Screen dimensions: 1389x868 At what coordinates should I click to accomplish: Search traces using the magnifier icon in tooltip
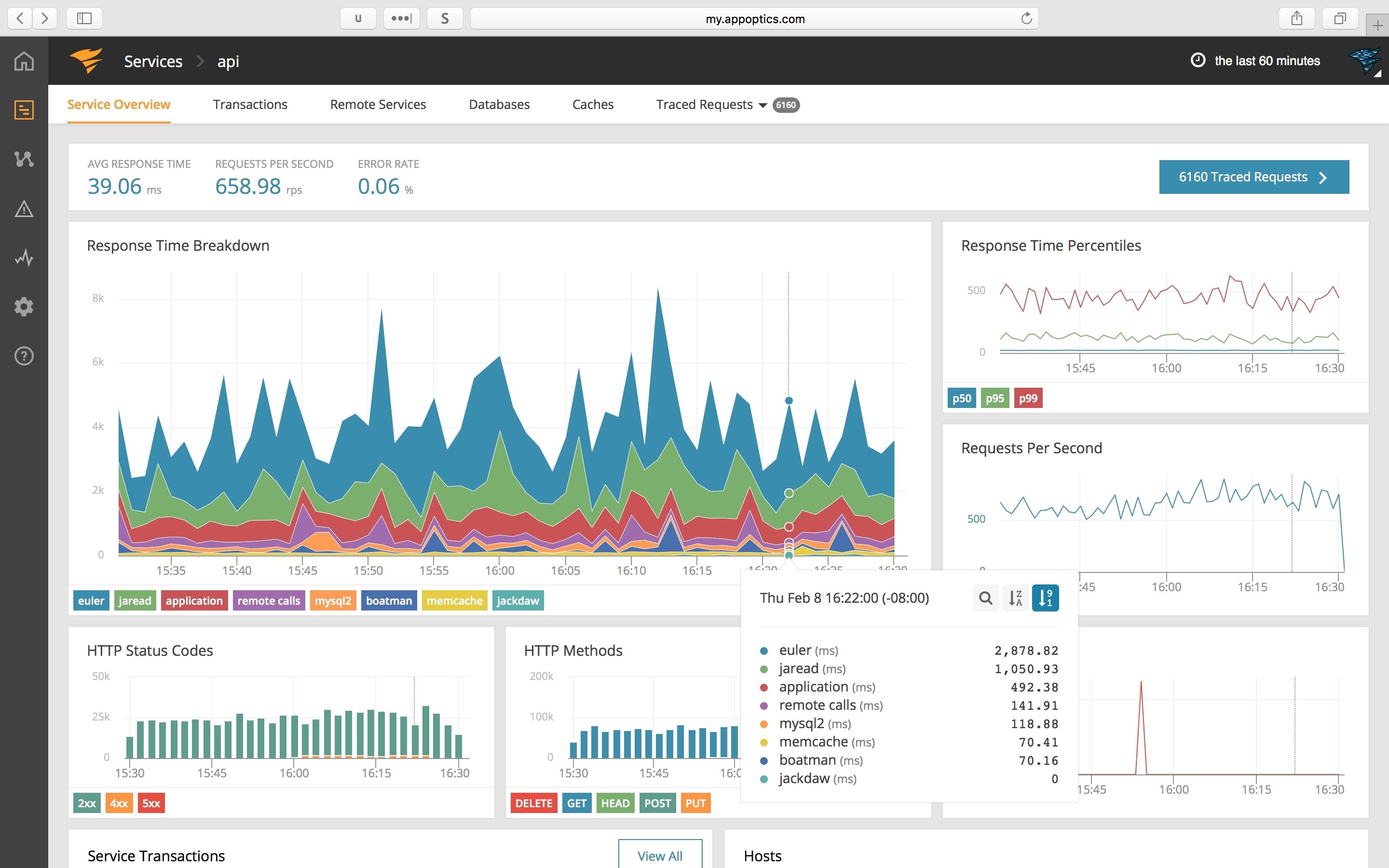(985, 597)
